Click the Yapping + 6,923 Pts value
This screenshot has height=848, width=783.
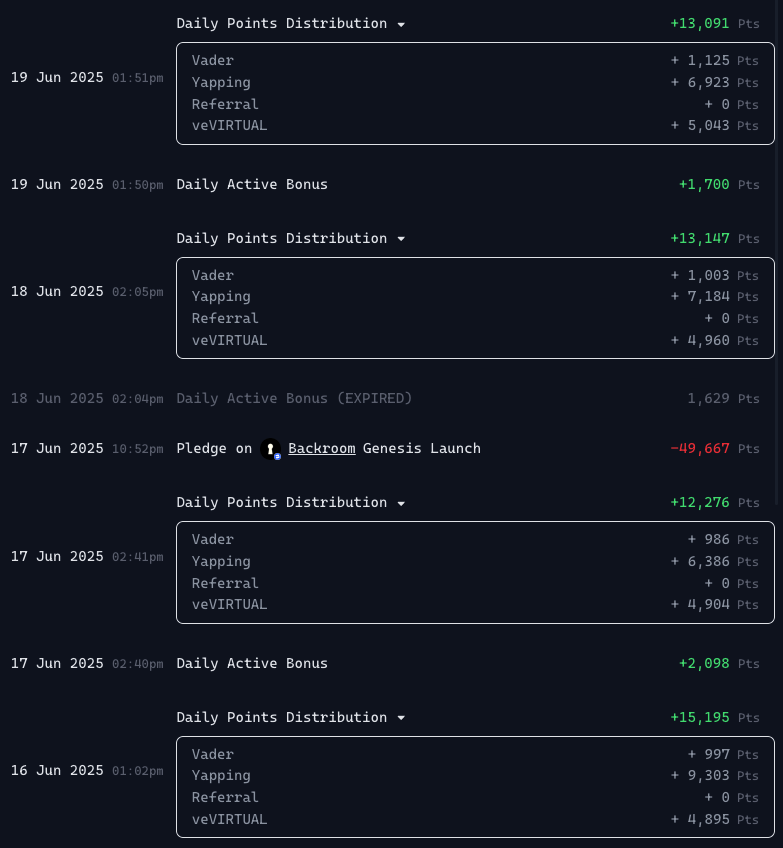714,83
